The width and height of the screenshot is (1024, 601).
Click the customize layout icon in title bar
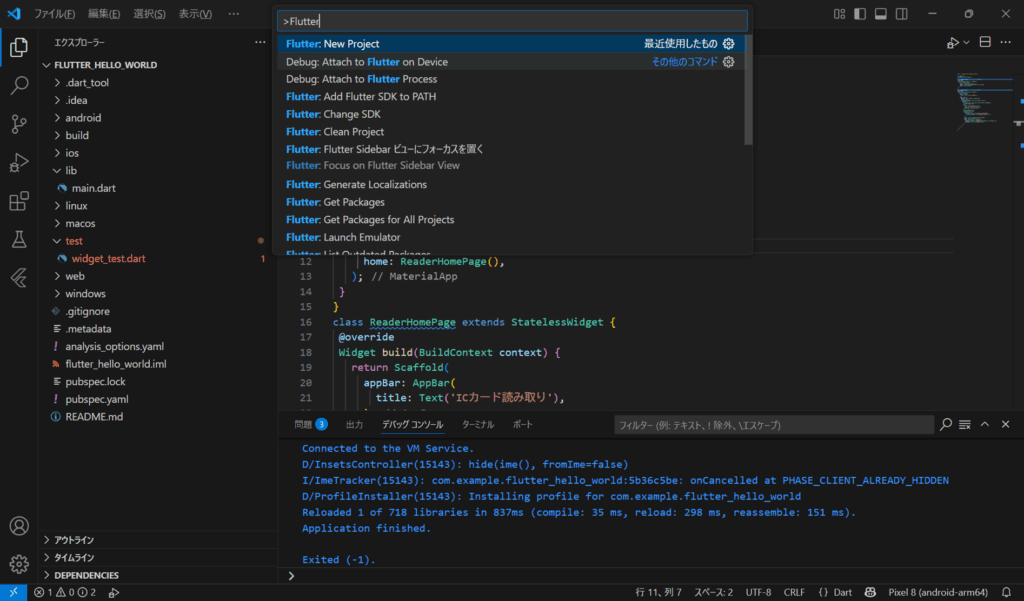point(839,14)
